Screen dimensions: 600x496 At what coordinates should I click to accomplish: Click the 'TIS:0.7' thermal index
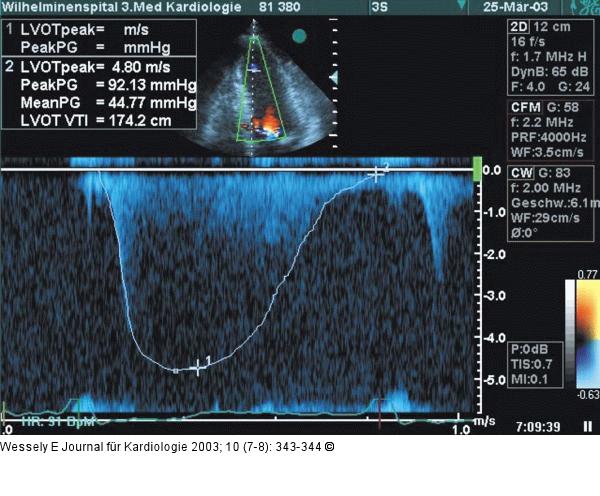pos(531,364)
